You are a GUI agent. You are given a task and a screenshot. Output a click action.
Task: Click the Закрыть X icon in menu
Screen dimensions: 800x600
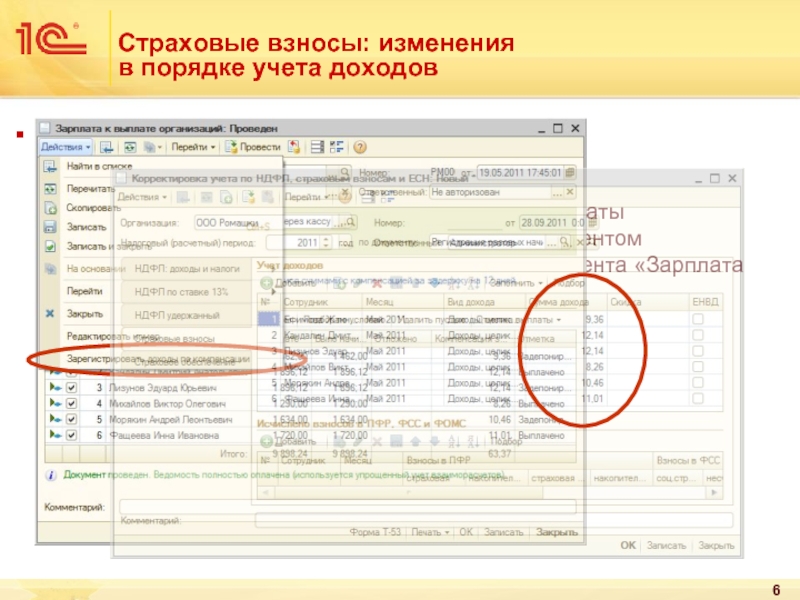point(48,312)
